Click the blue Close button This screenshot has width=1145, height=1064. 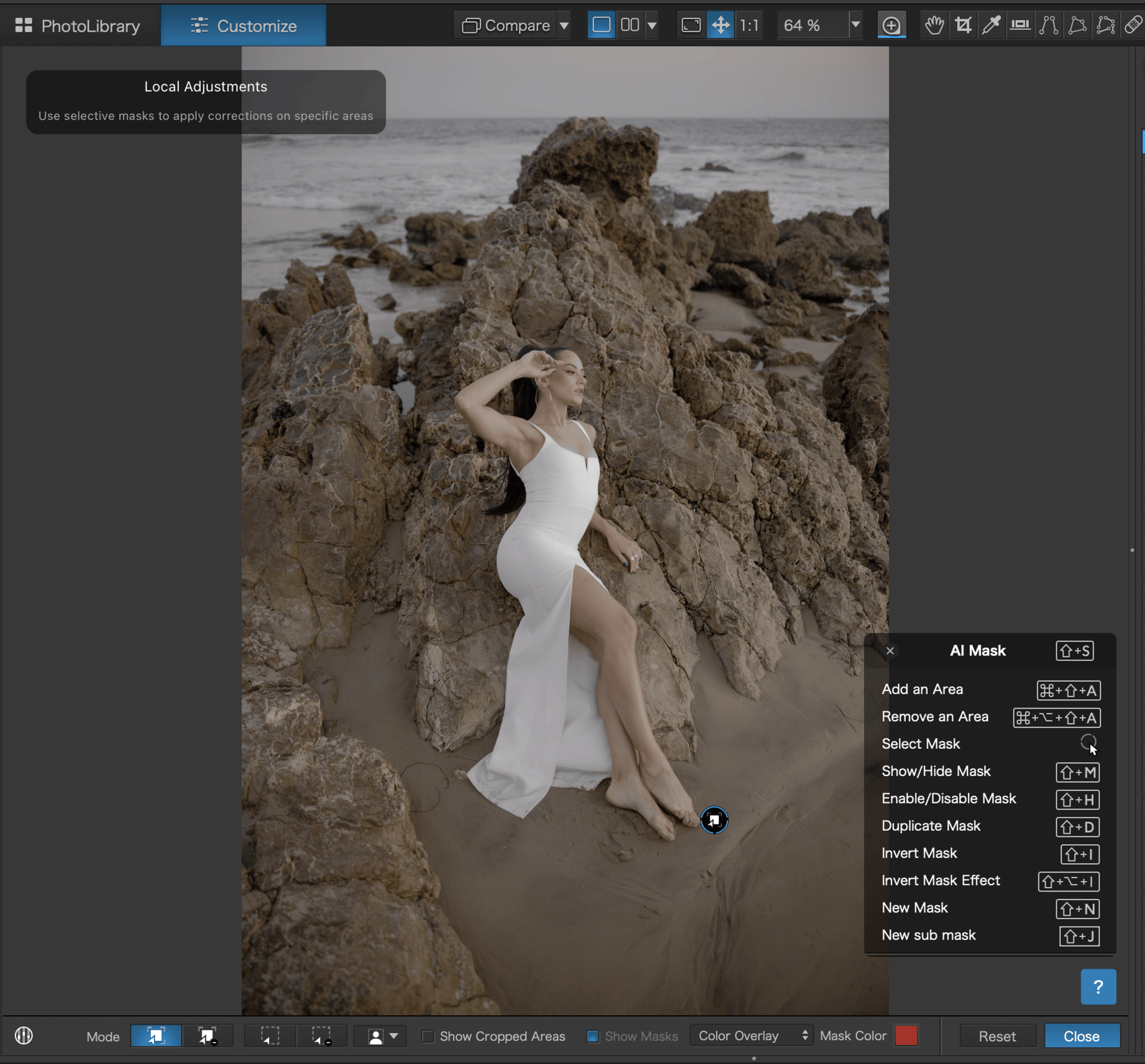[x=1081, y=1036]
